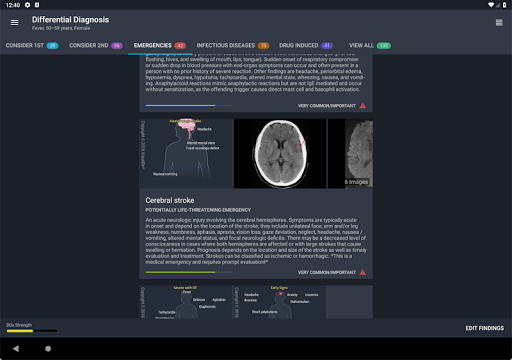
Task: Open the Severe with DT symptom diagram
Action: pyautogui.click(x=186, y=302)
